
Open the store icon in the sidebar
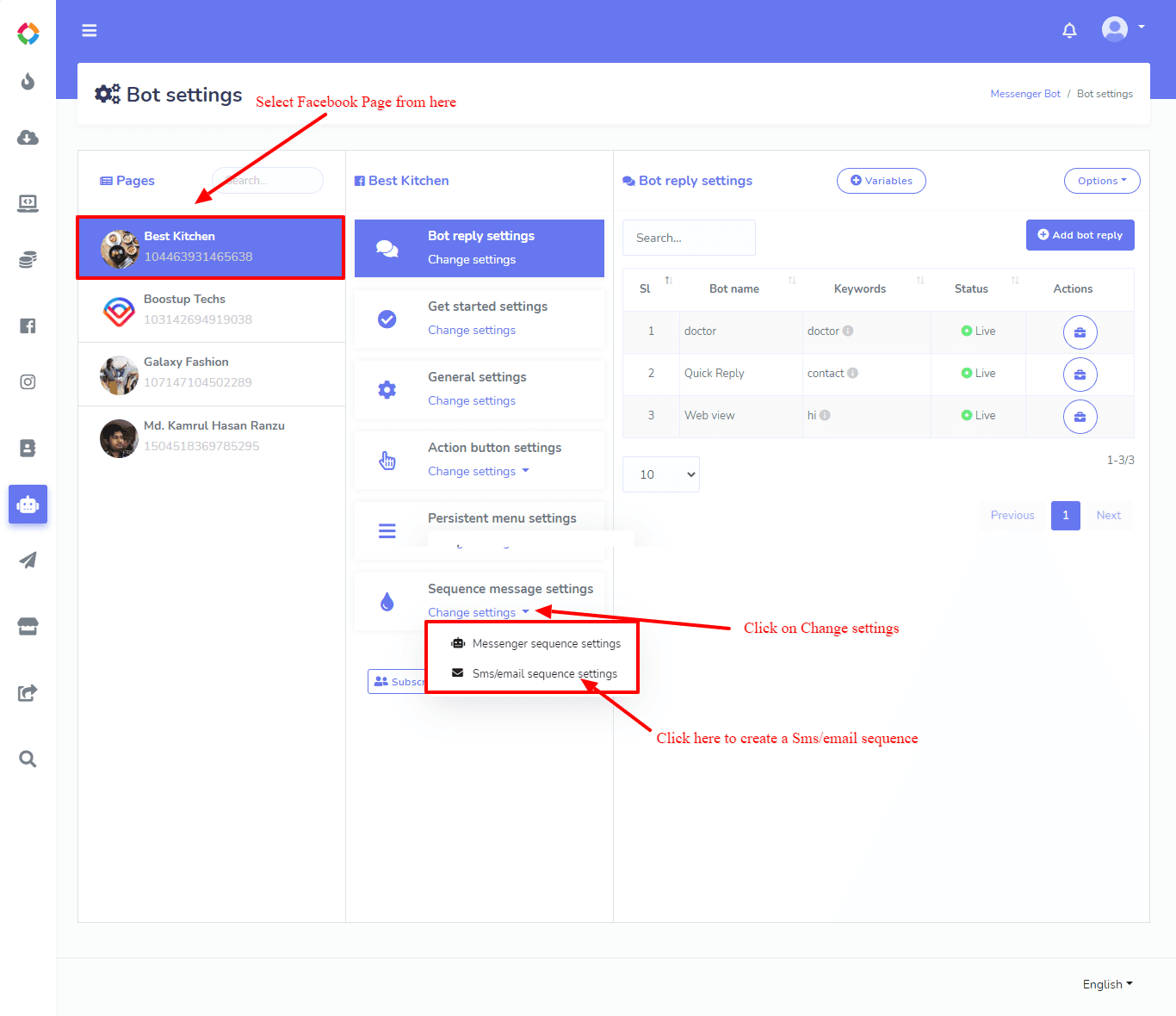pos(28,626)
